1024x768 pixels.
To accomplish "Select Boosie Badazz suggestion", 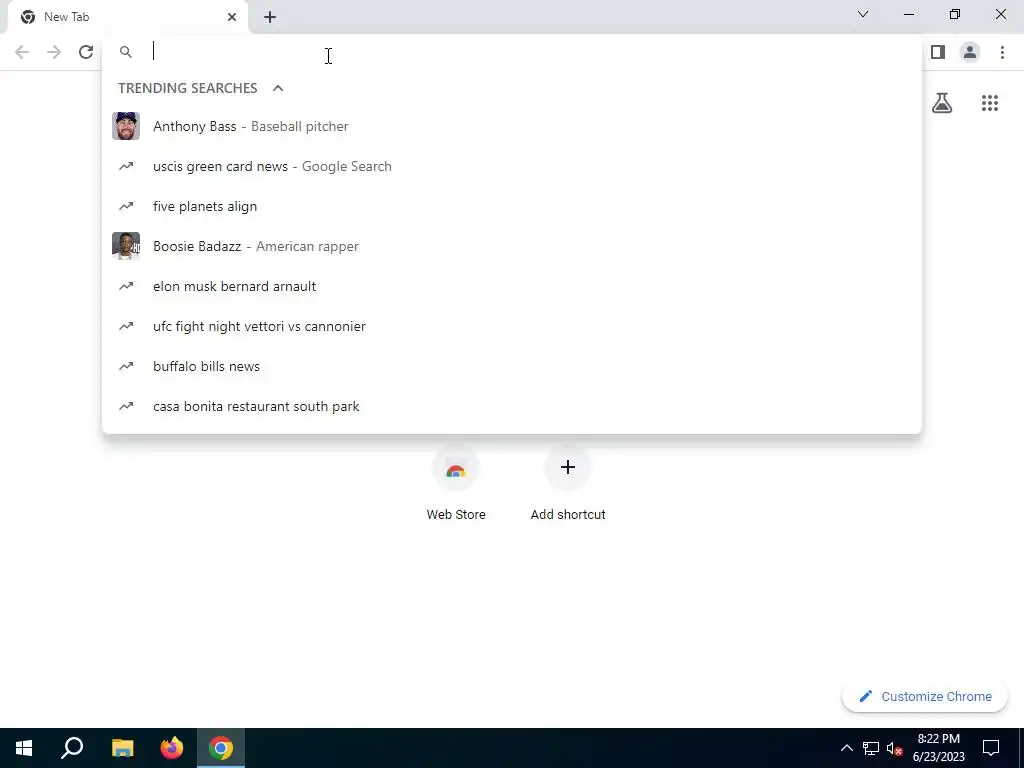I will pos(512,246).
